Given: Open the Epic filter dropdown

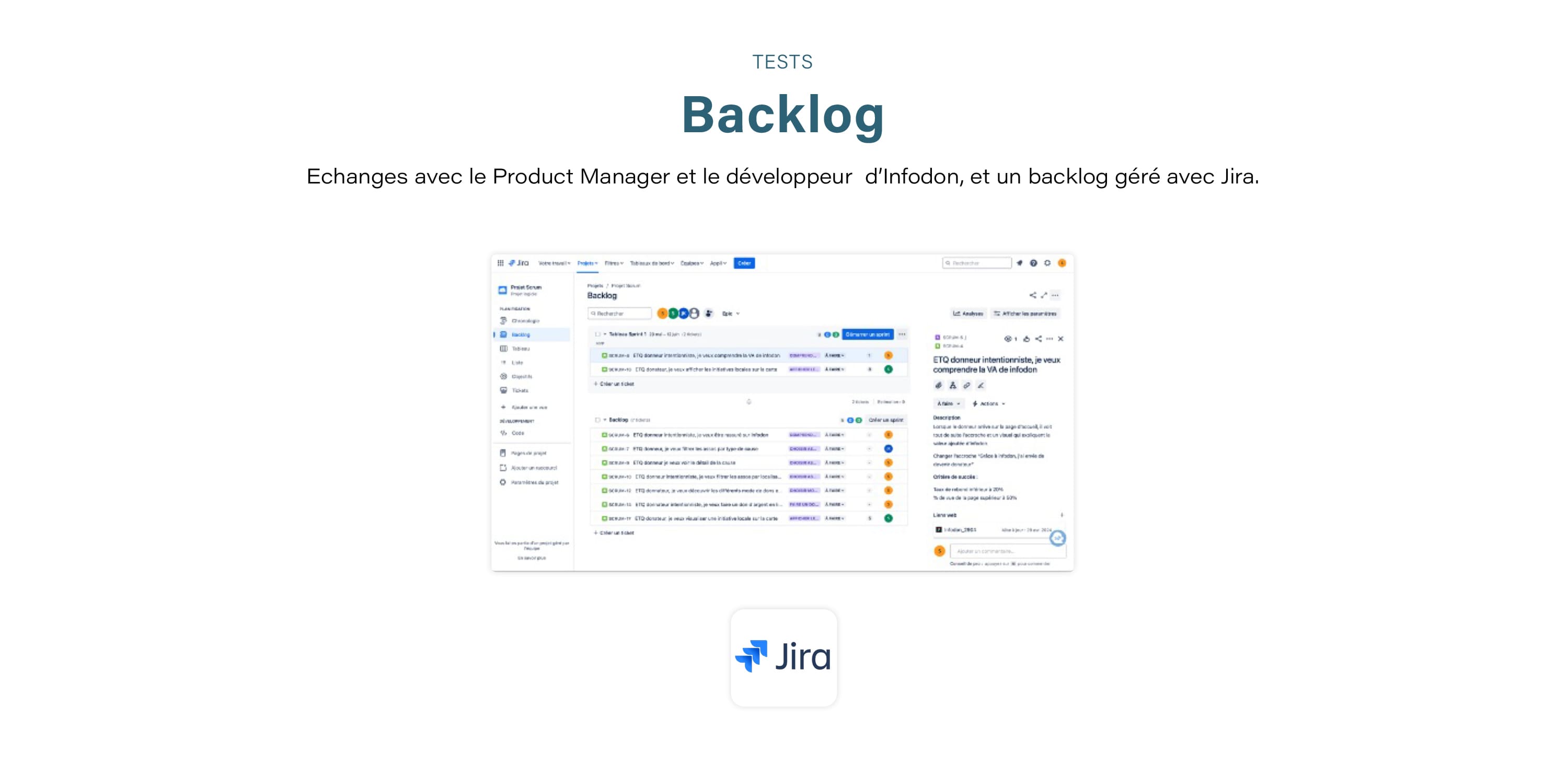Looking at the screenshot, I should pyautogui.click(x=731, y=314).
